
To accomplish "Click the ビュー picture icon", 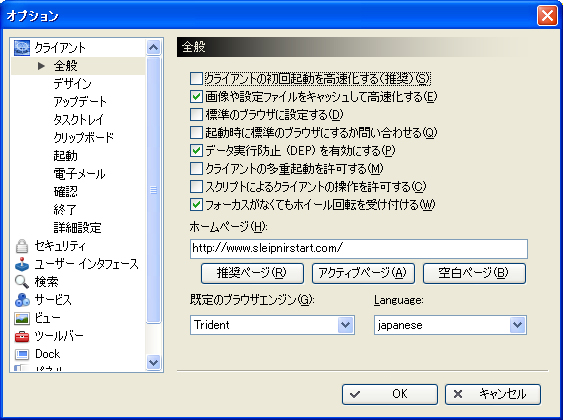I will 22,318.
